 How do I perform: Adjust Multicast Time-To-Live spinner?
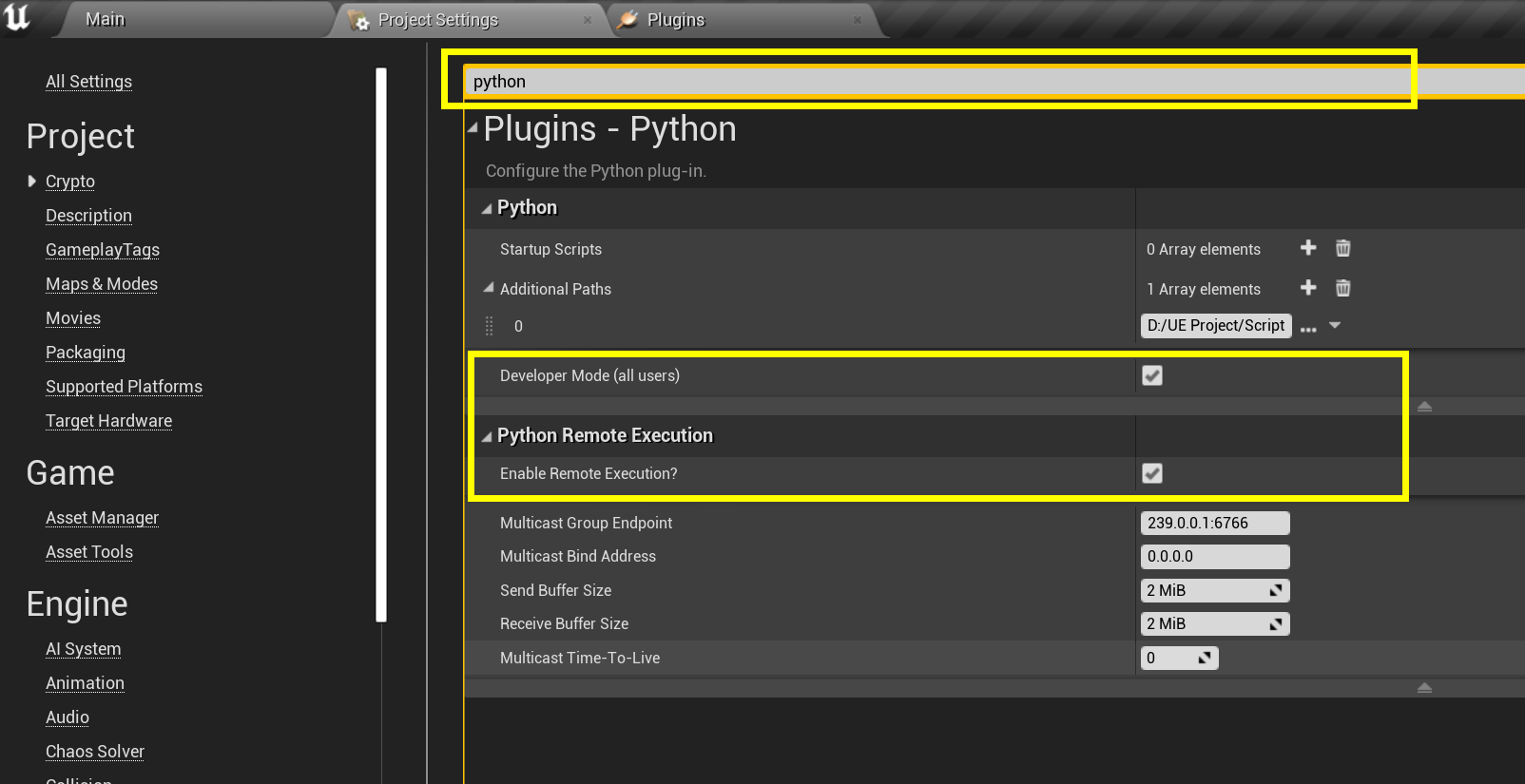[1205, 658]
